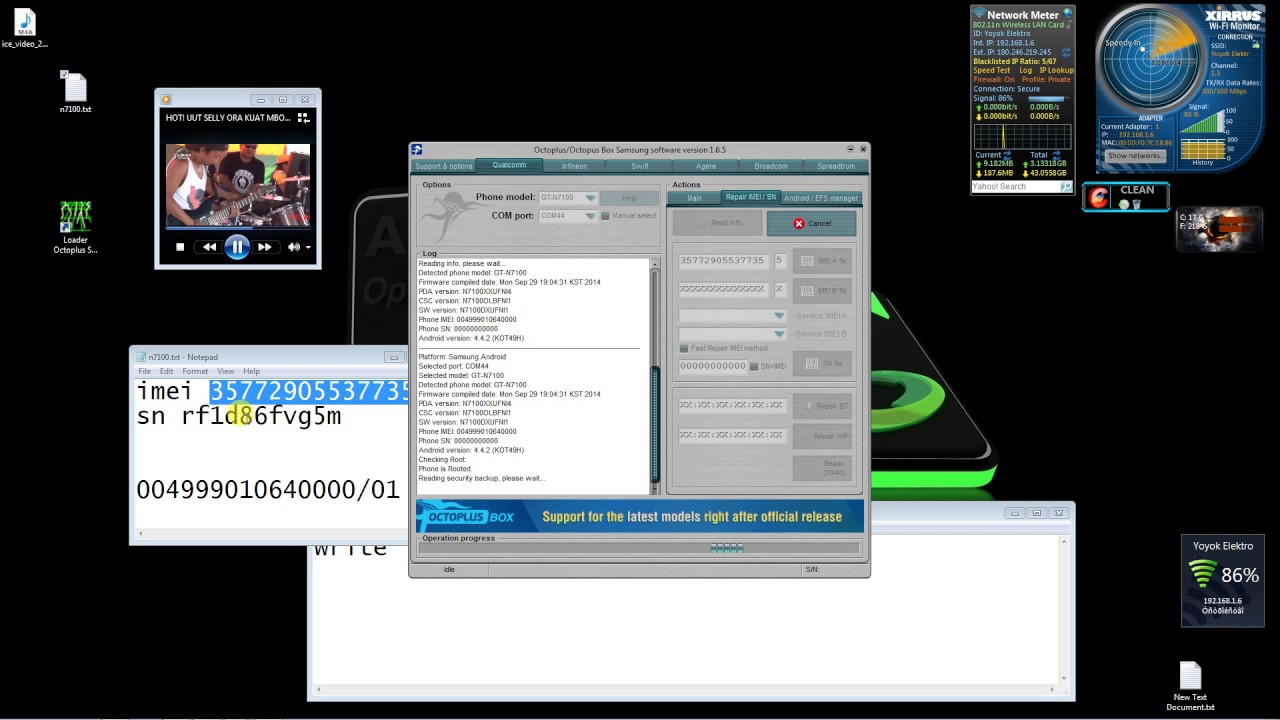
Task: Open New Text Document.txt on desktop
Action: point(1190,687)
